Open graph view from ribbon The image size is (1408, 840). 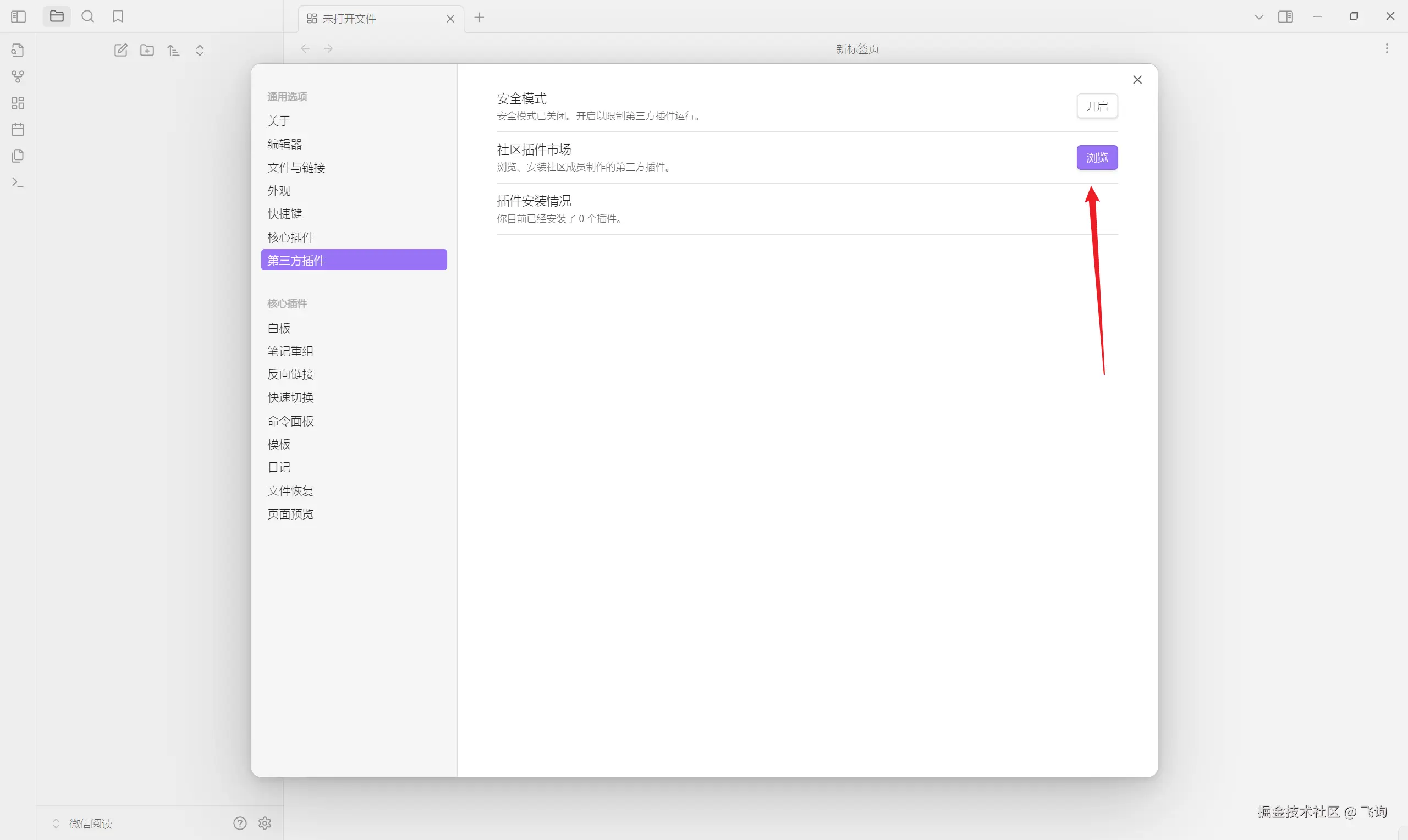[x=18, y=76]
